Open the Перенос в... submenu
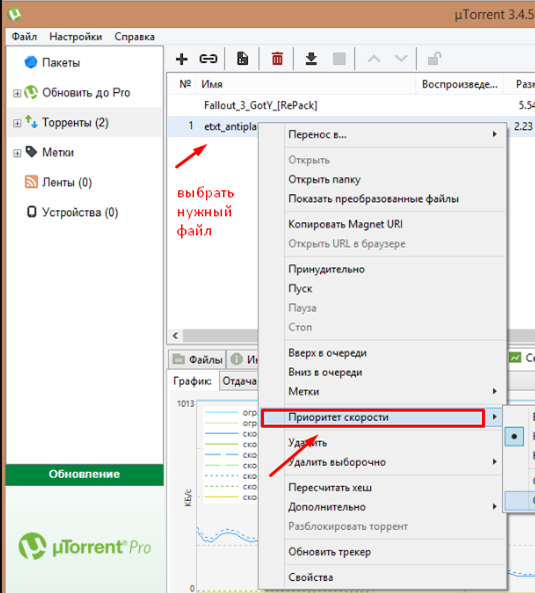The height and width of the screenshot is (593, 535). 383,135
